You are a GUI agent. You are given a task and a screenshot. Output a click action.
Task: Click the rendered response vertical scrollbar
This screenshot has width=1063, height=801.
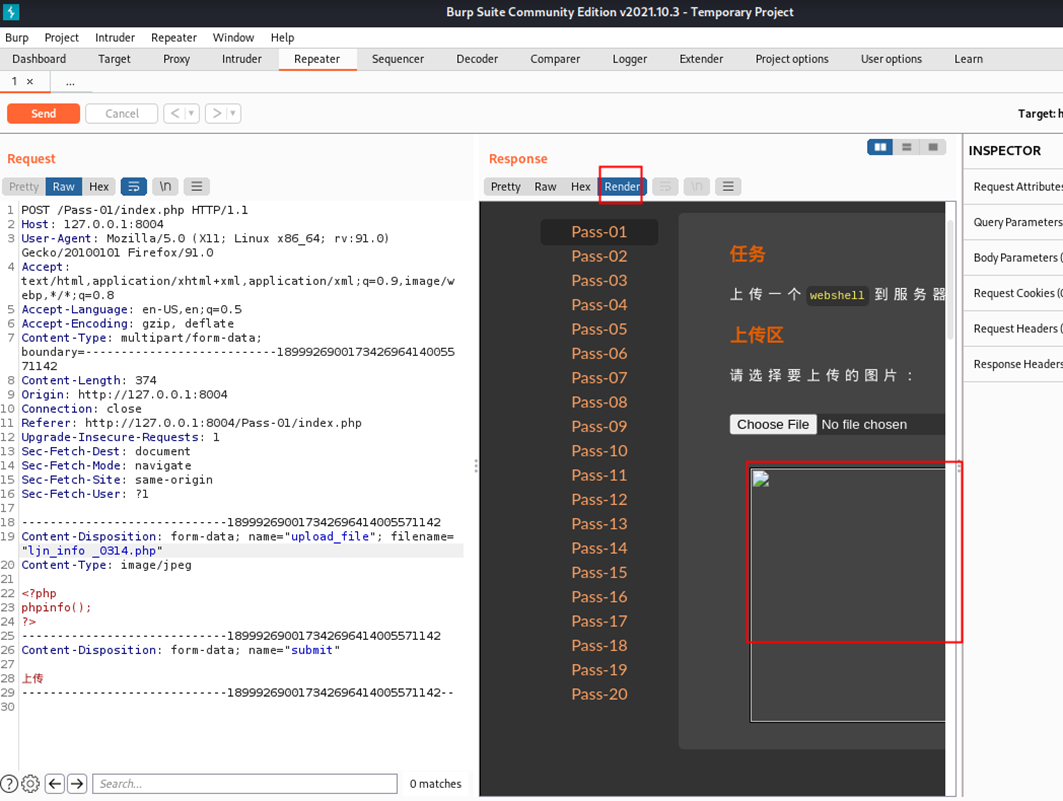(x=950, y=278)
